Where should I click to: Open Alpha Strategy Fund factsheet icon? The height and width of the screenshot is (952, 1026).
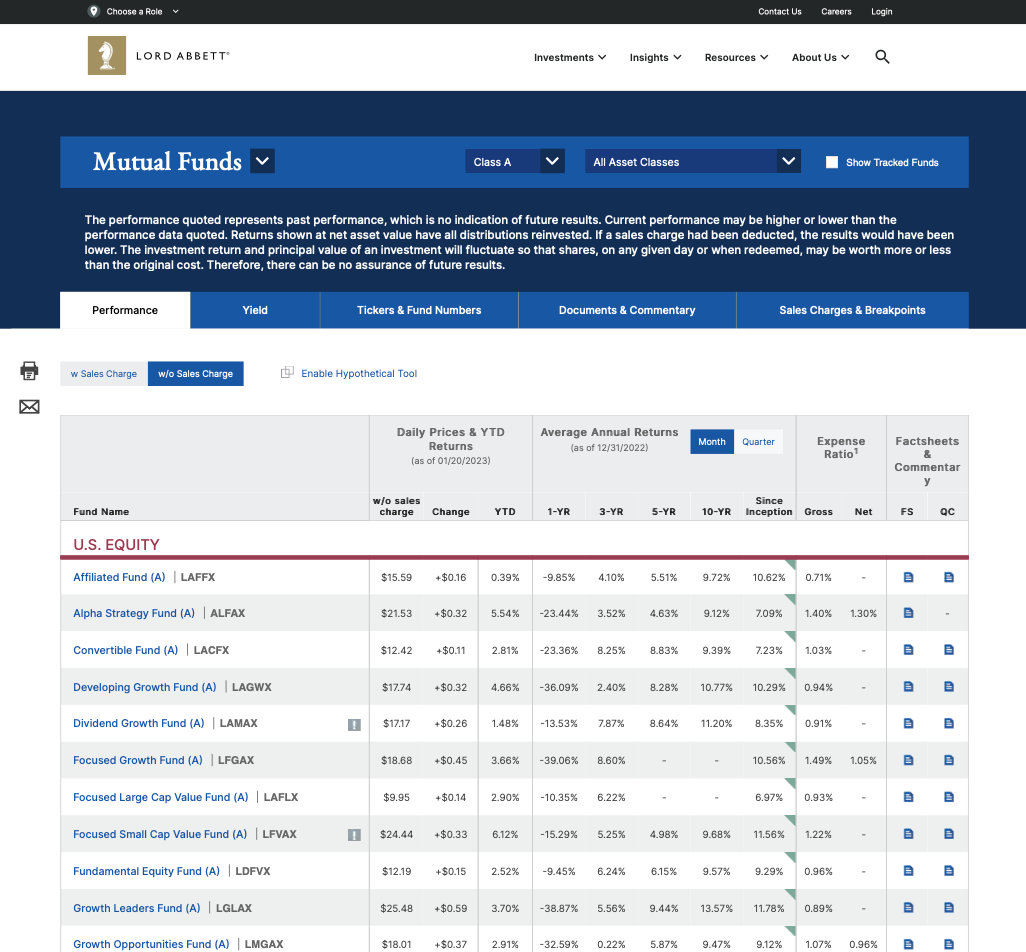[908, 613]
